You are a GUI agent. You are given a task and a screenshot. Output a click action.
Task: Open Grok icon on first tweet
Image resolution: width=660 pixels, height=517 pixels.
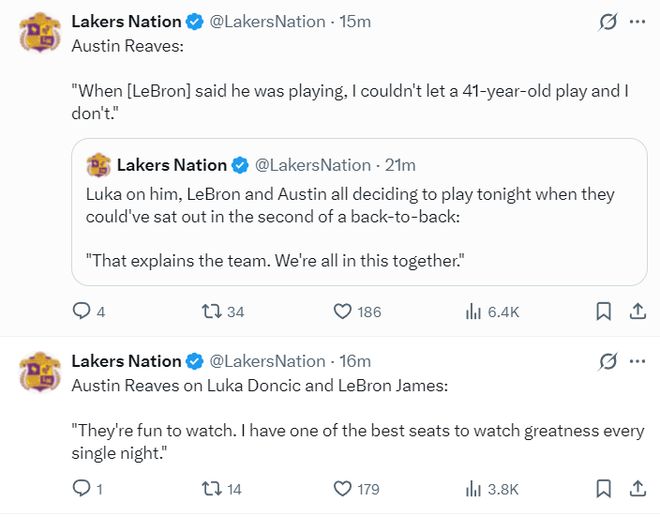[605, 22]
